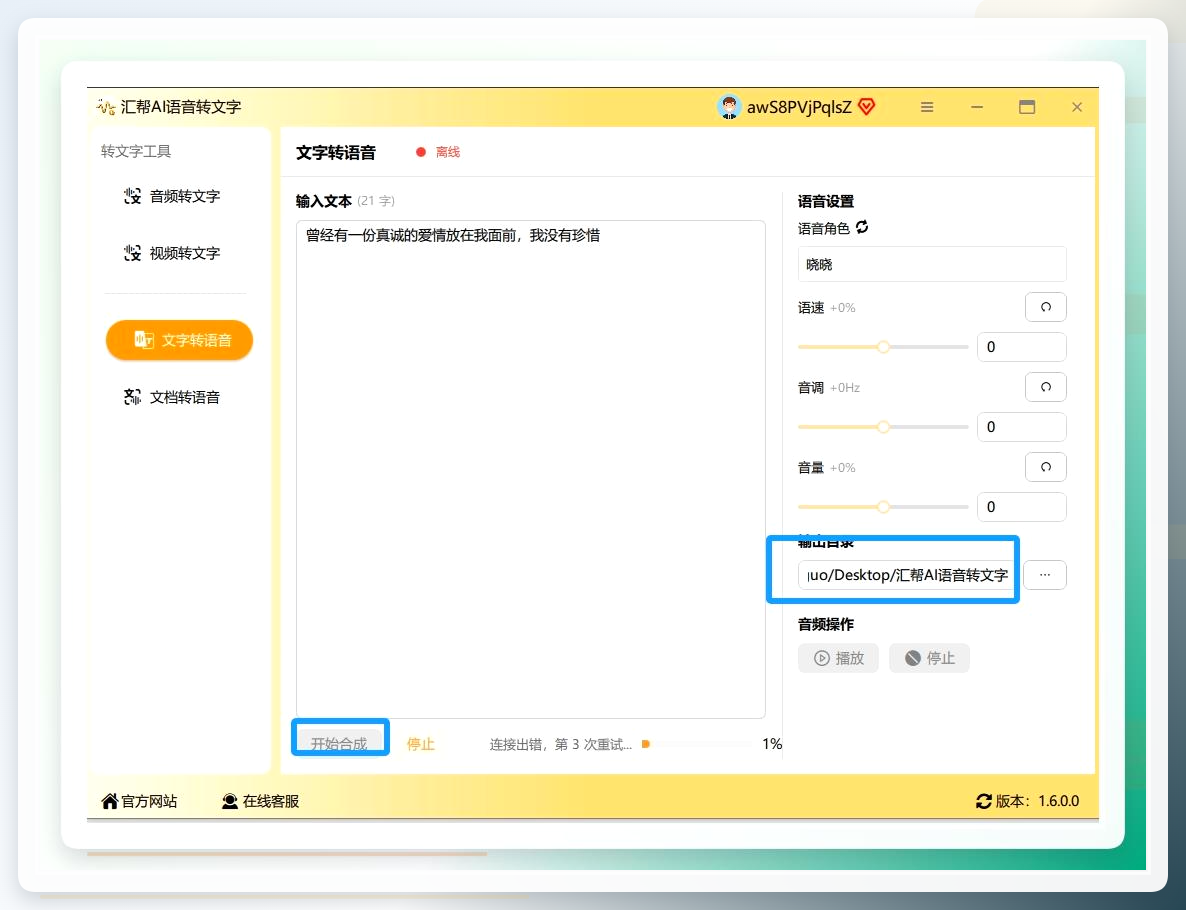Select 文字转语音 orange sidebar tab

tap(179, 340)
